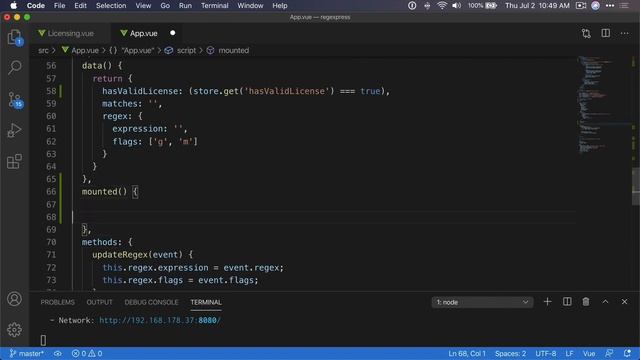The width and height of the screenshot is (640, 360).
Task: Click Ln 68, Col 1 status item
Action: [x=467, y=353]
